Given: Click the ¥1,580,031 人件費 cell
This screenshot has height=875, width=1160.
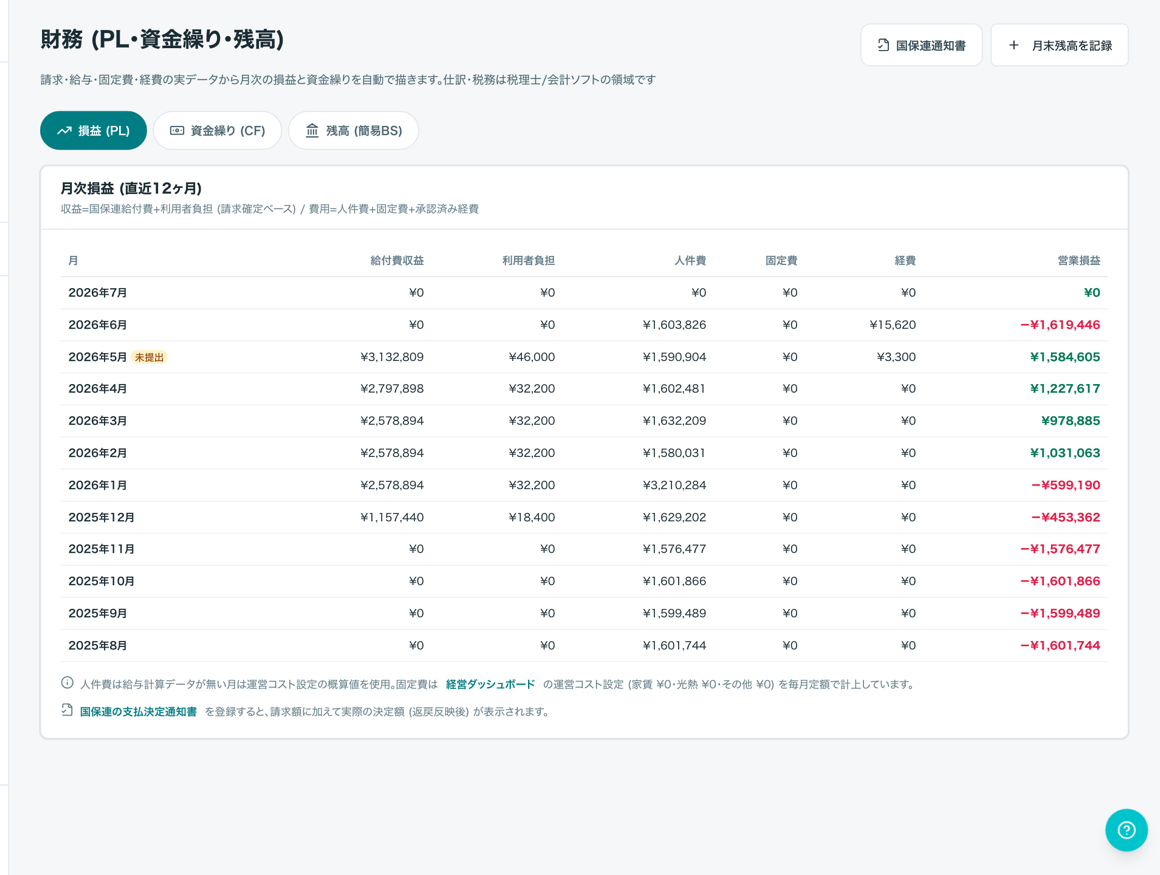Looking at the screenshot, I should pos(674,453).
